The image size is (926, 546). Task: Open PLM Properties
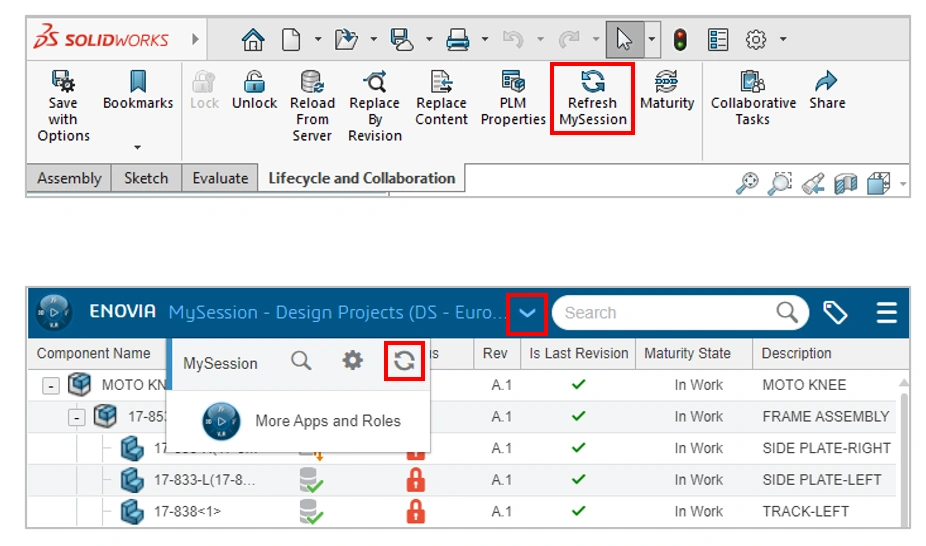[513, 98]
